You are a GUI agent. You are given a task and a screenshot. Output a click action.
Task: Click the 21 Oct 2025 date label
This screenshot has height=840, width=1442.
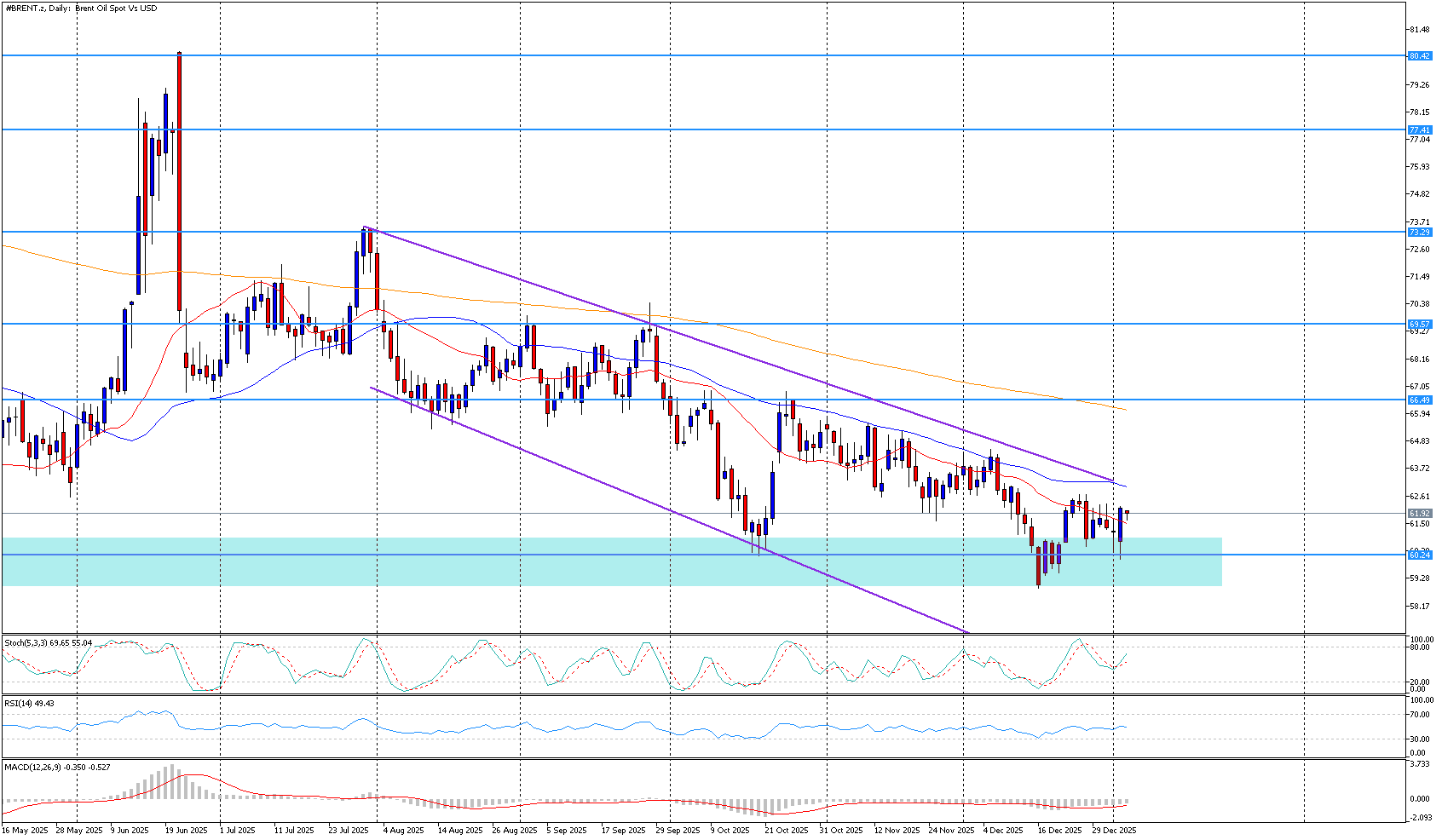[786, 830]
